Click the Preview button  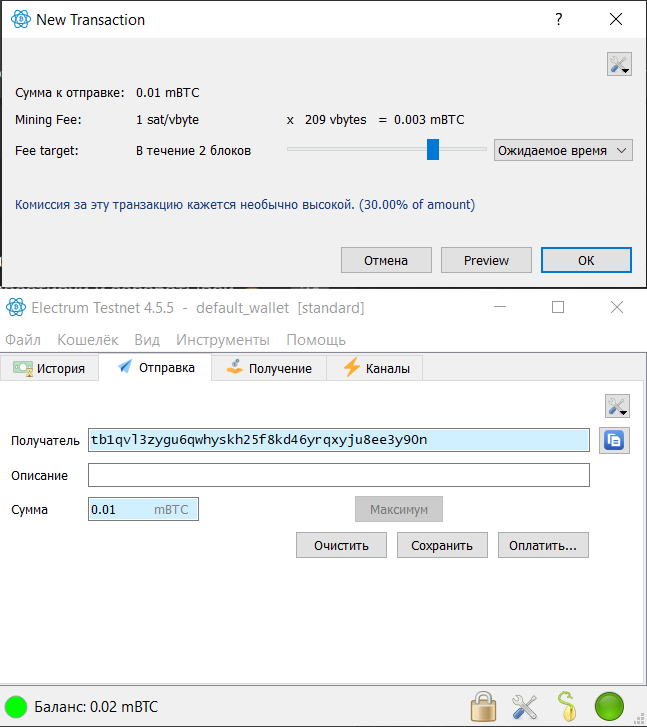click(x=486, y=261)
